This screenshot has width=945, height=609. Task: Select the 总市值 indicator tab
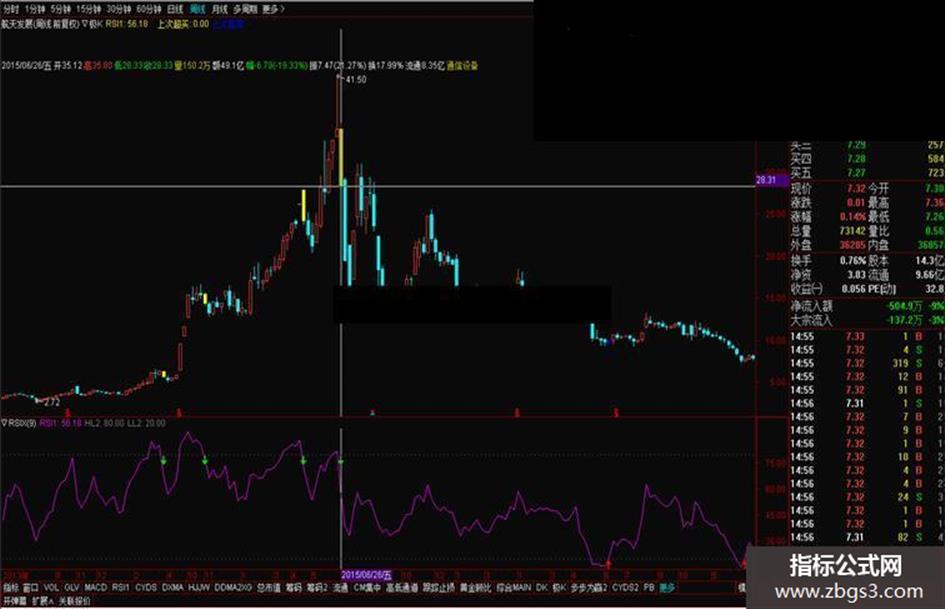click(x=269, y=587)
